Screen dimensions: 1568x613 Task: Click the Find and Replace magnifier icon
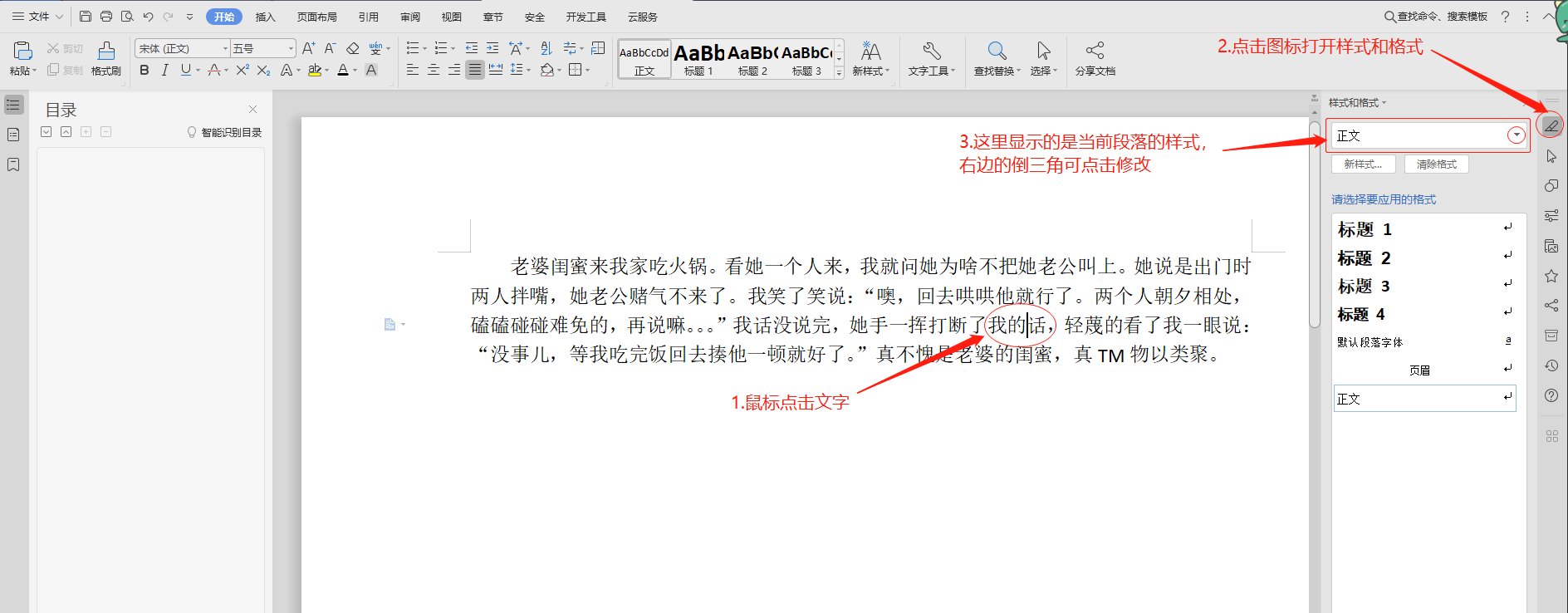[x=997, y=51]
